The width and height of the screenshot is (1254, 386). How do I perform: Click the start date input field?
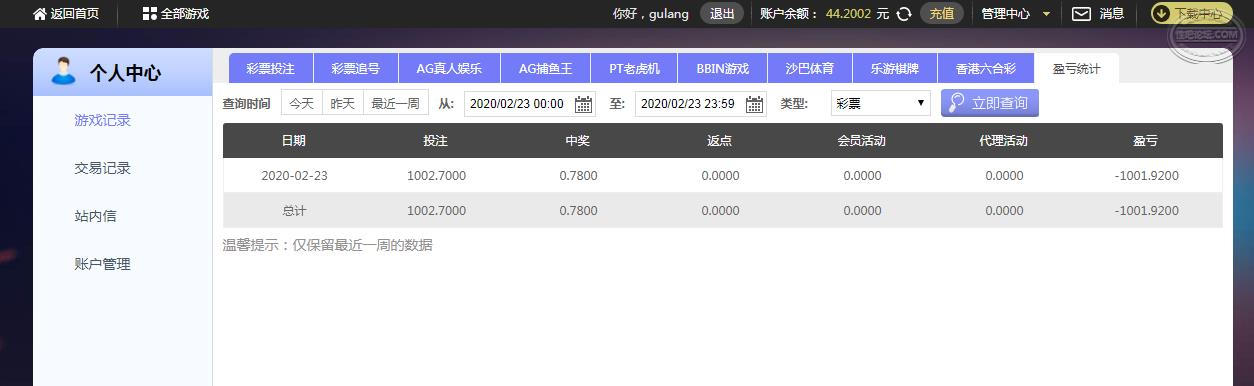(x=518, y=104)
